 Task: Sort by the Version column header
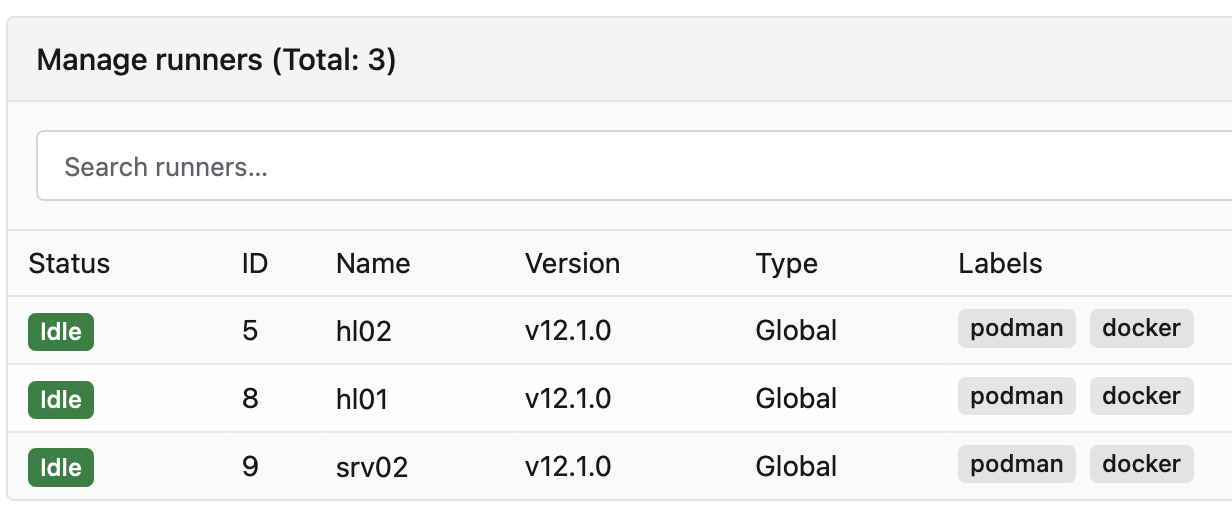[x=572, y=264]
